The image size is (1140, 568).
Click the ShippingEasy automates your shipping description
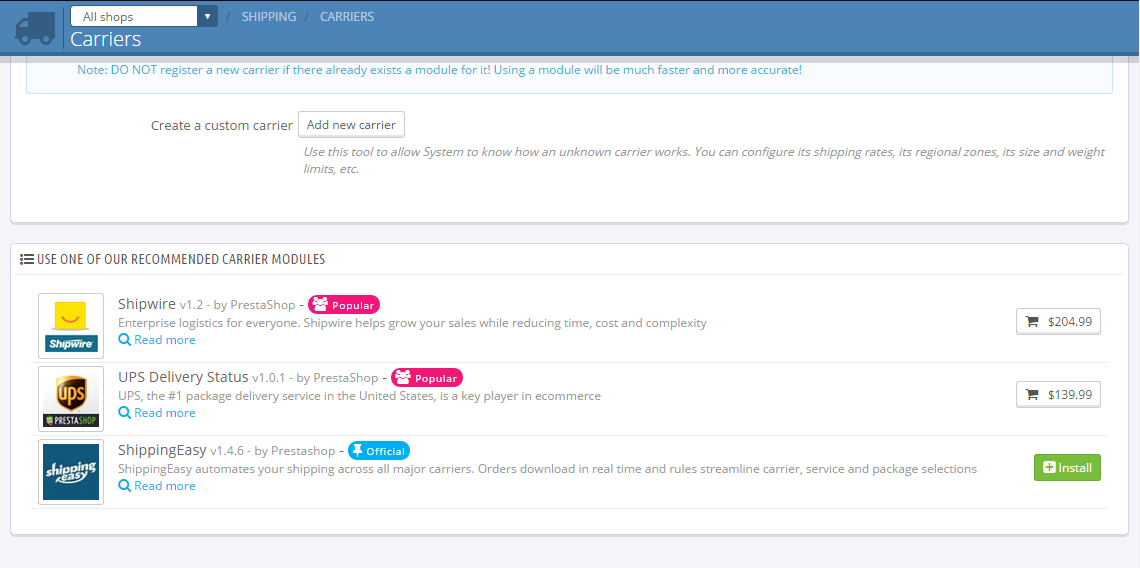pyautogui.click(x=547, y=468)
